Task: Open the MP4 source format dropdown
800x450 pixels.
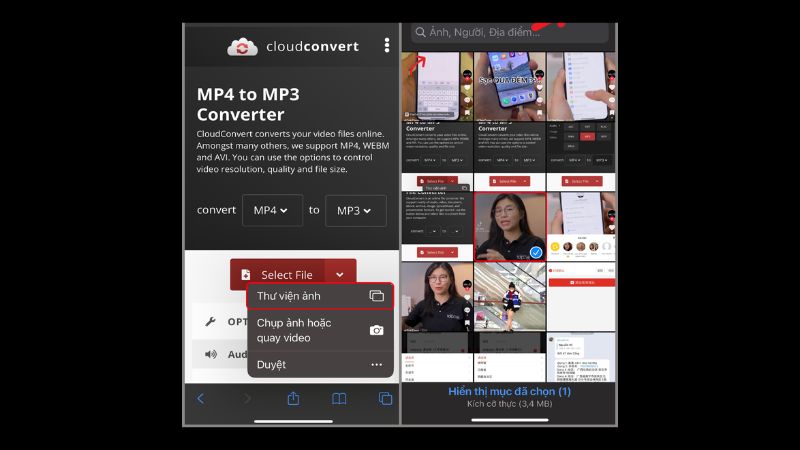Action: click(x=272, y=210)
